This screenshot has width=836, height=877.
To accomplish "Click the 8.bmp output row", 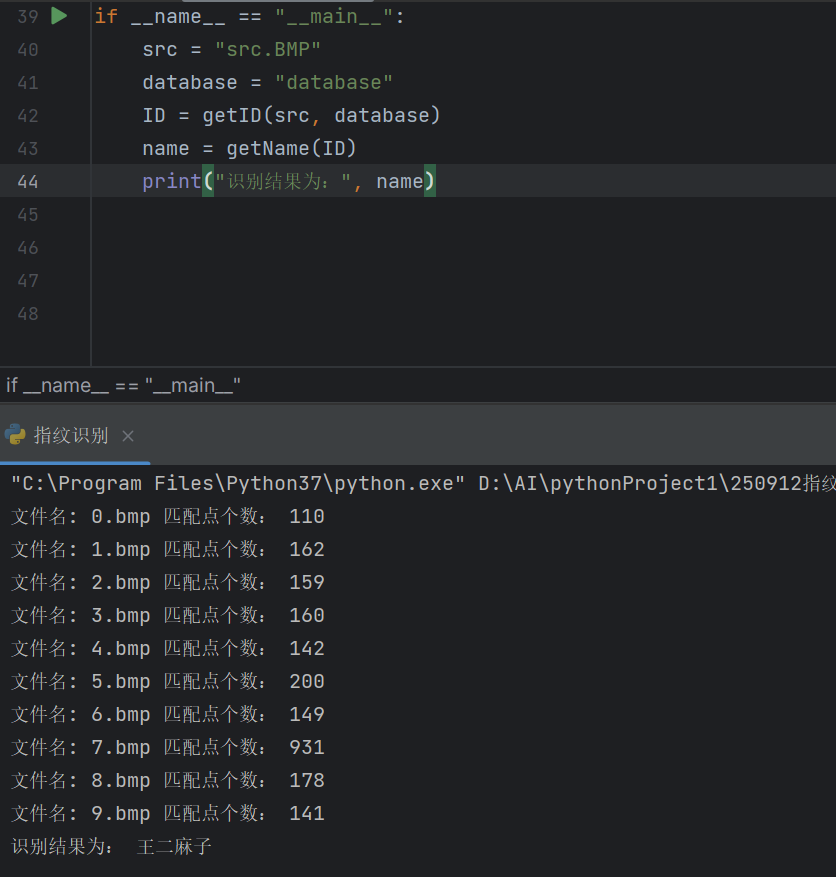I will (168, 780).
